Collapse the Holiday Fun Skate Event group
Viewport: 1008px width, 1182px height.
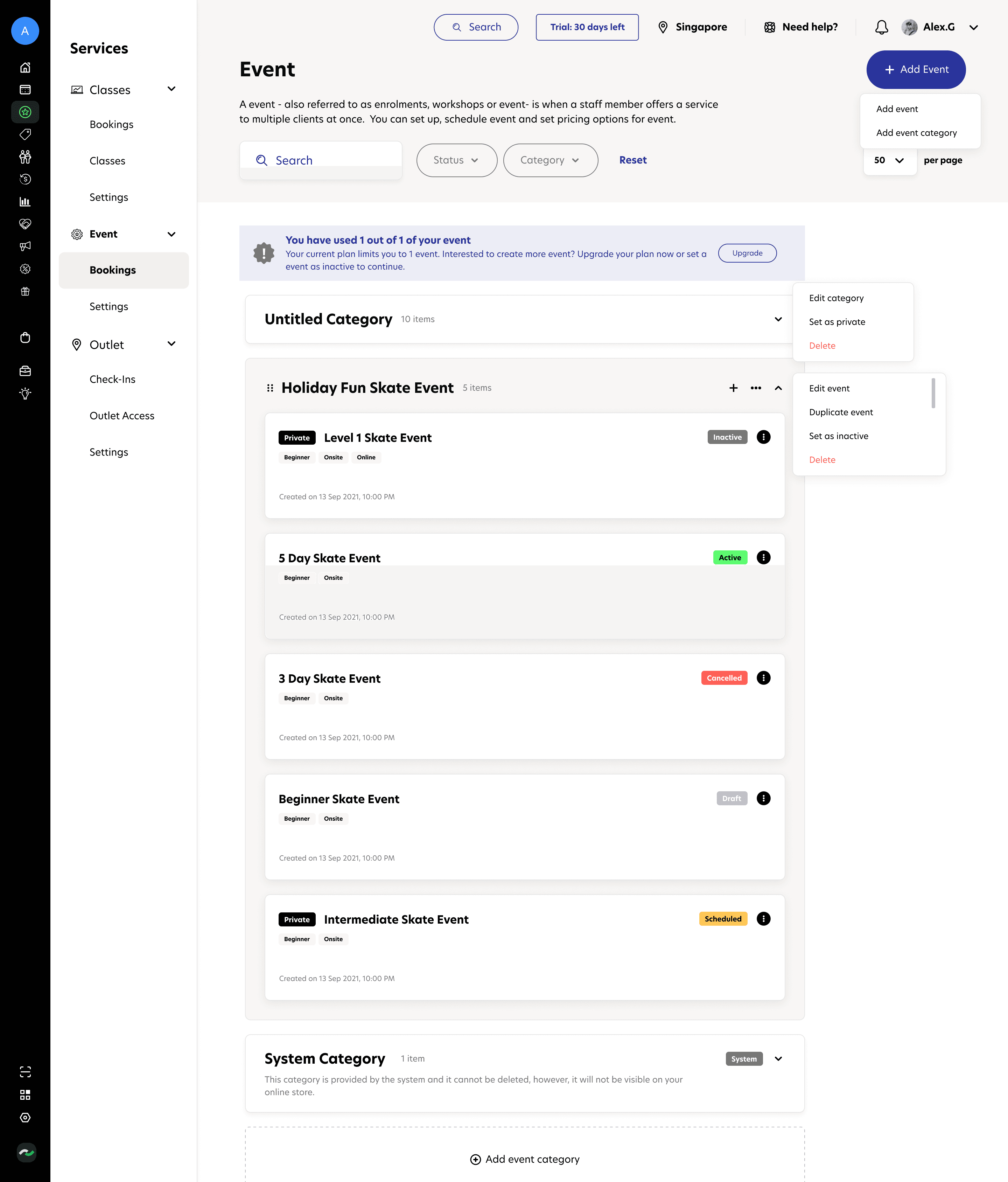pos(778,388)
